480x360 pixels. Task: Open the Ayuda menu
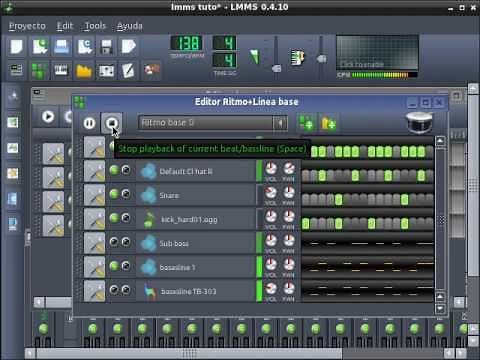[130, 26]
